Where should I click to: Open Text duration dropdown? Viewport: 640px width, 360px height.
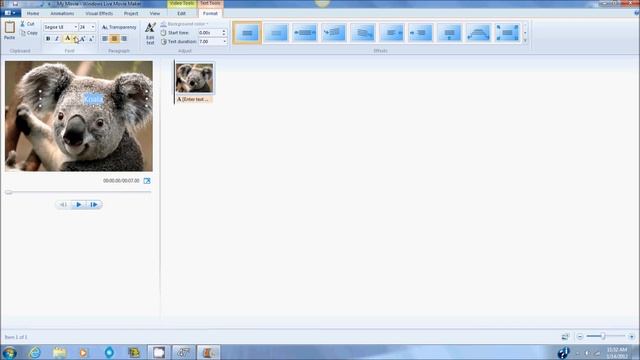click(x=224, y=42)
